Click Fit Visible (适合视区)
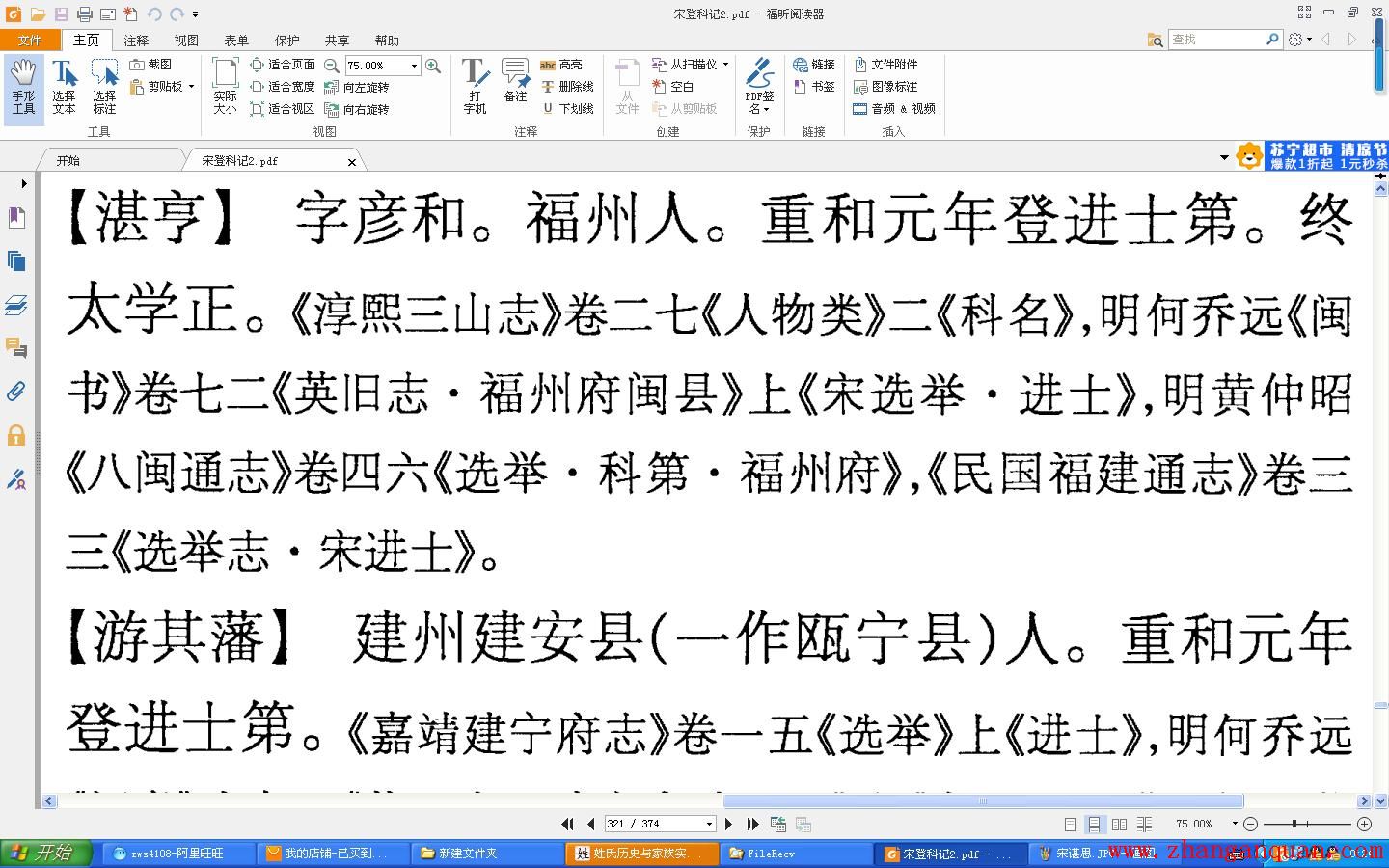 [283, 109]
